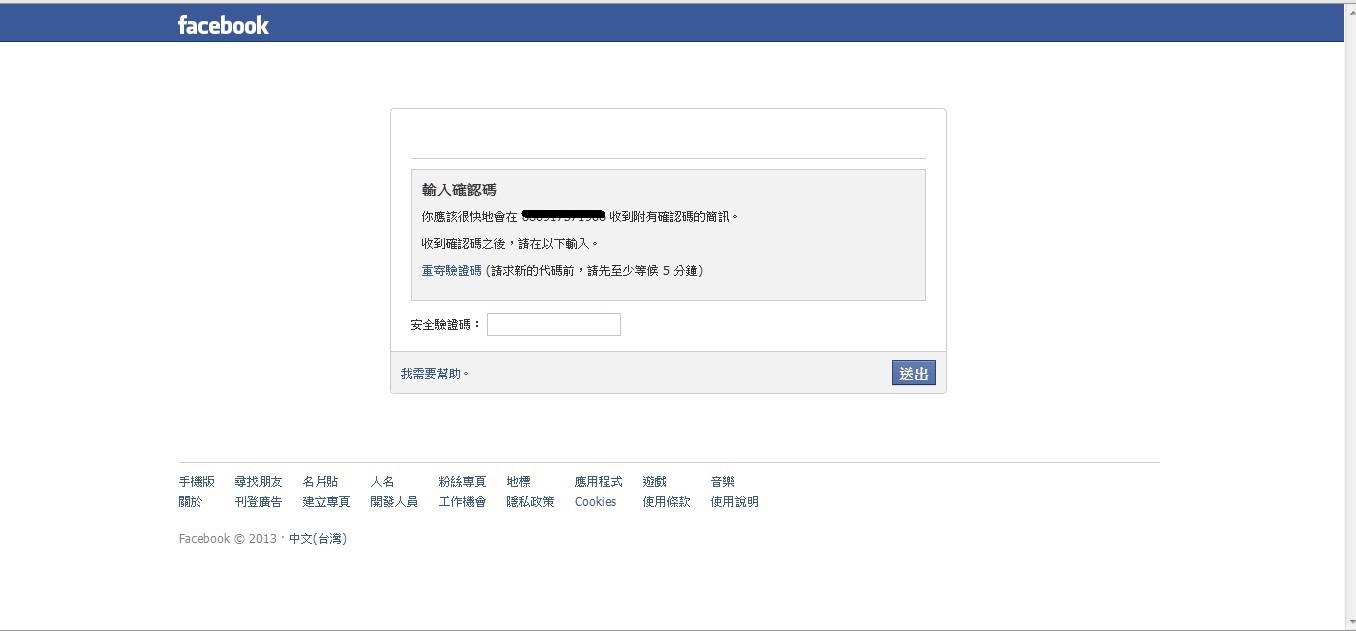Screen dimensions: 1356x631
Task: Go to 工作機會 footer link
Action: tap(462, 502)
